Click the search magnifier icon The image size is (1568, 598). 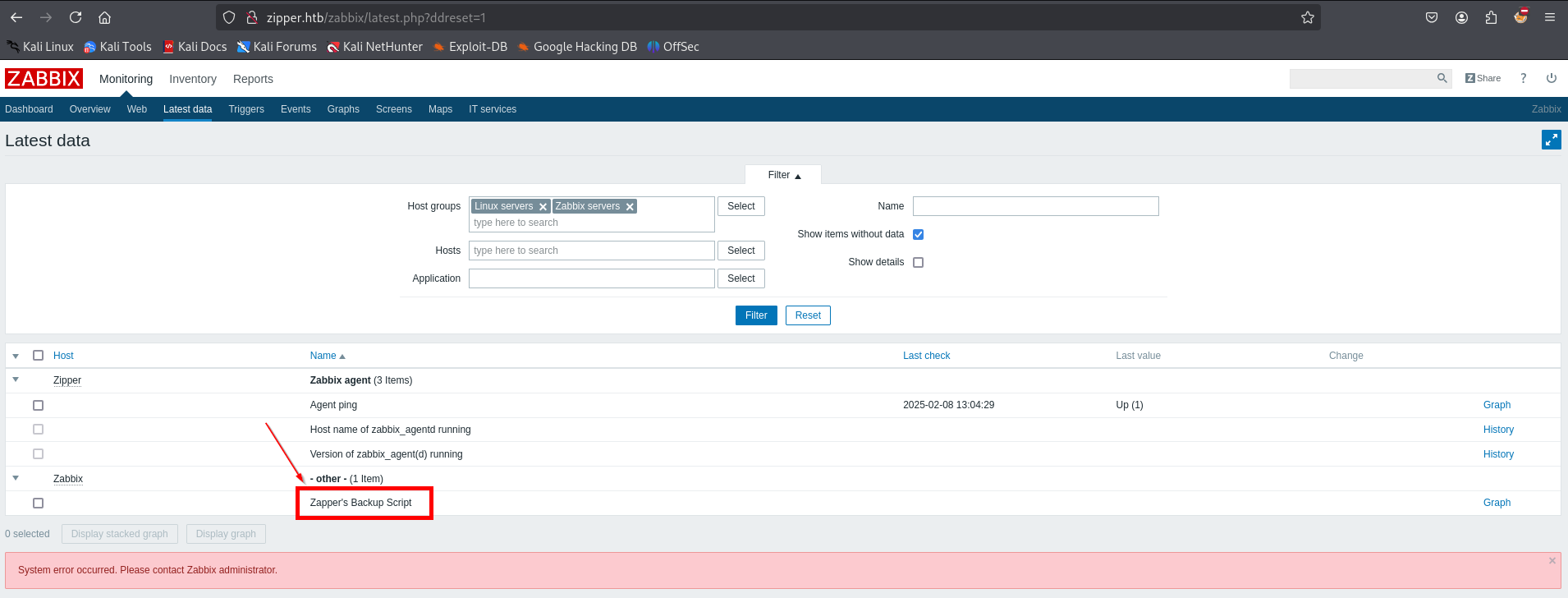[1442, 78]
